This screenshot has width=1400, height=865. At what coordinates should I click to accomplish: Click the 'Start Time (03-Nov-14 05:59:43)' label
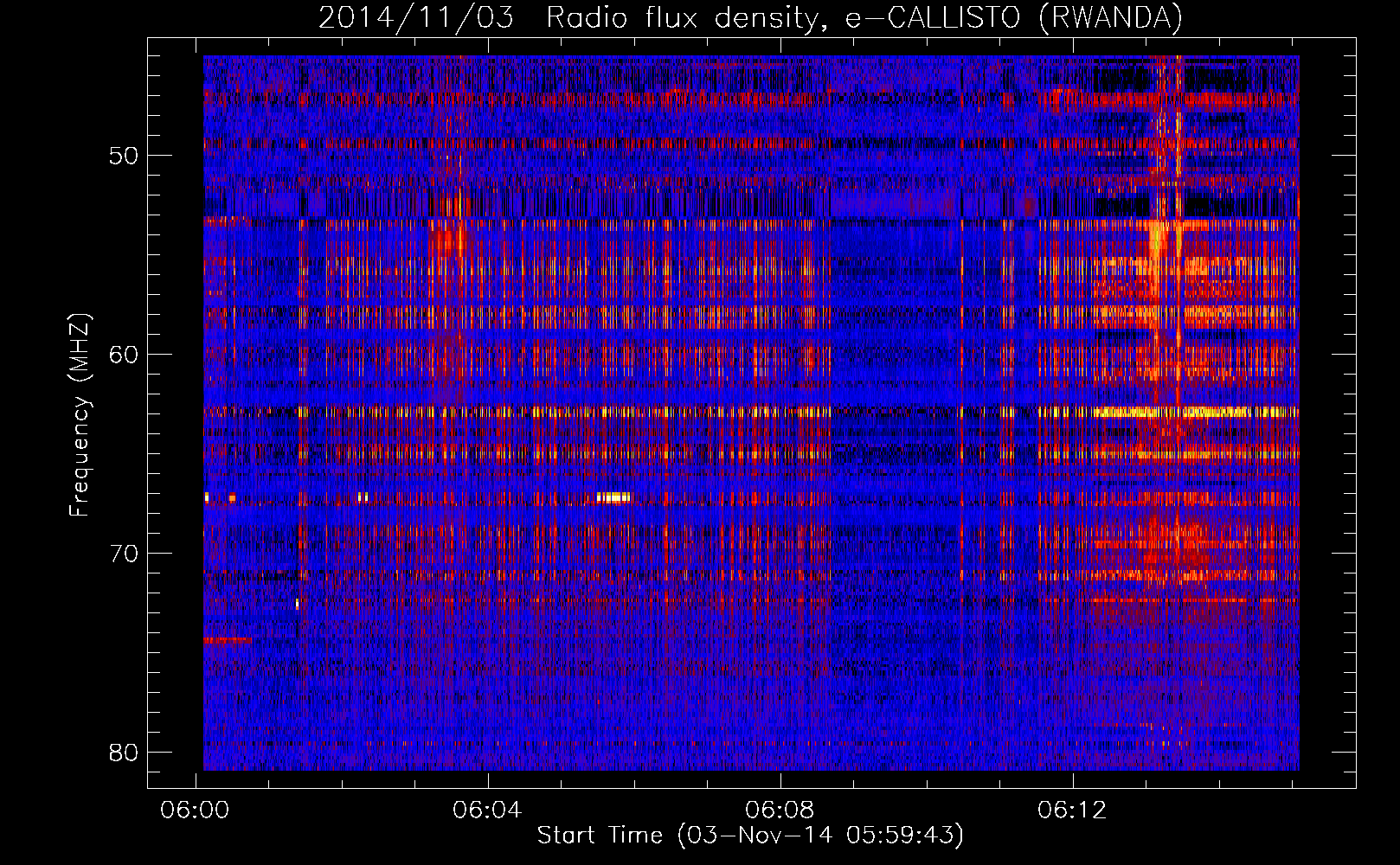click(x=750, y=836)
